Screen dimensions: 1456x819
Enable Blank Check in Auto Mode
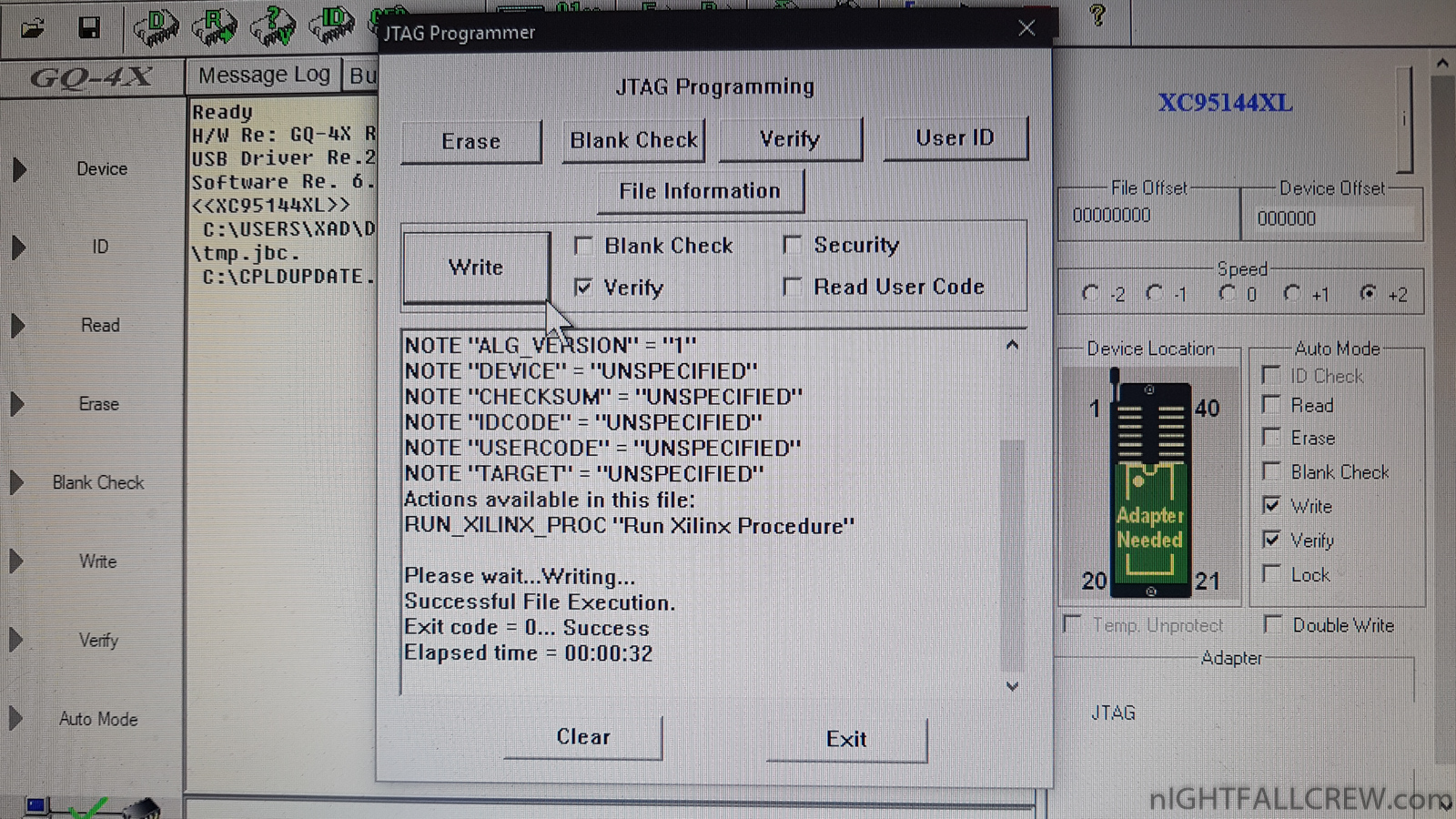click(x=1271, y=470)
